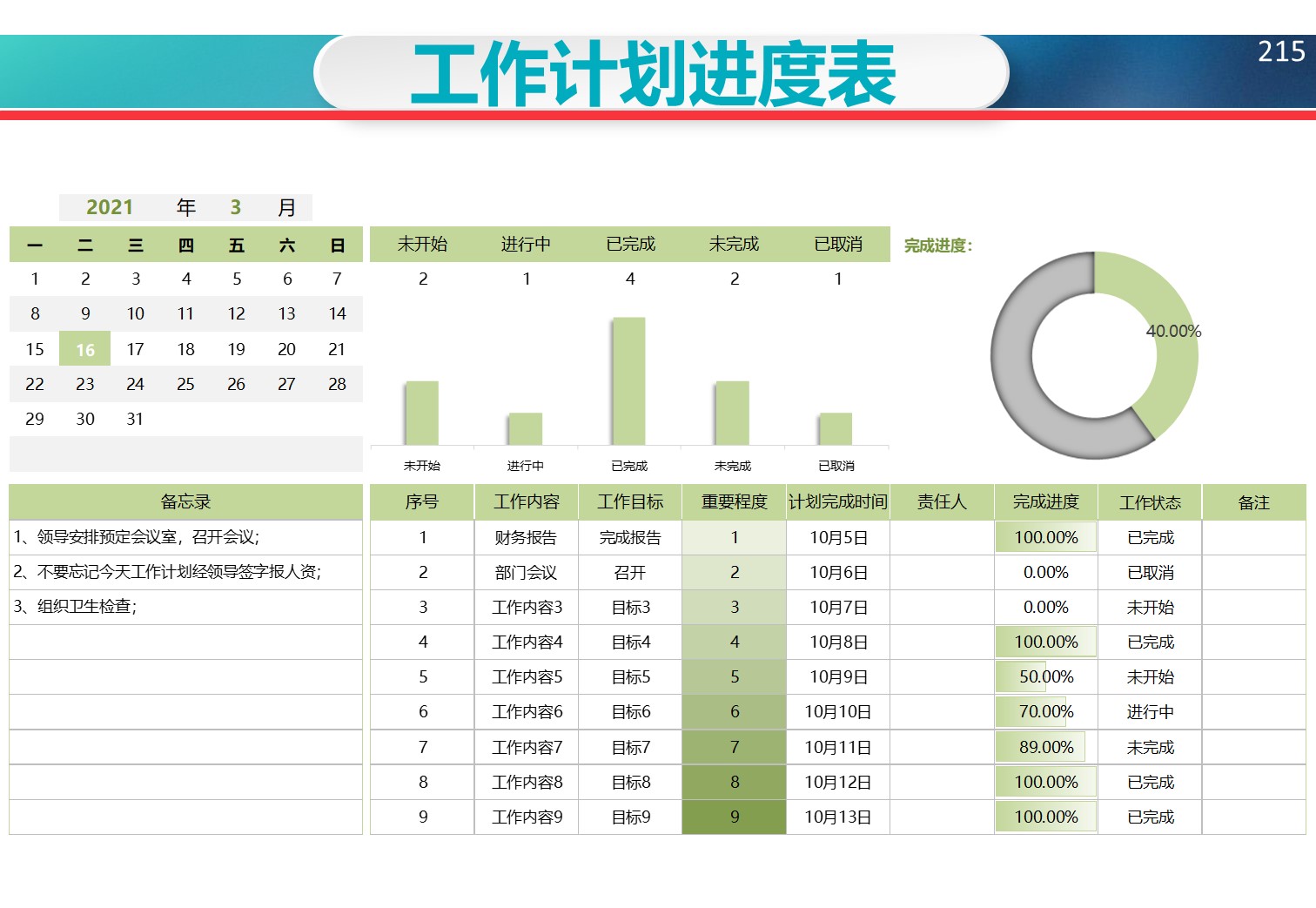Click the 未完成 status summary header

734,245
